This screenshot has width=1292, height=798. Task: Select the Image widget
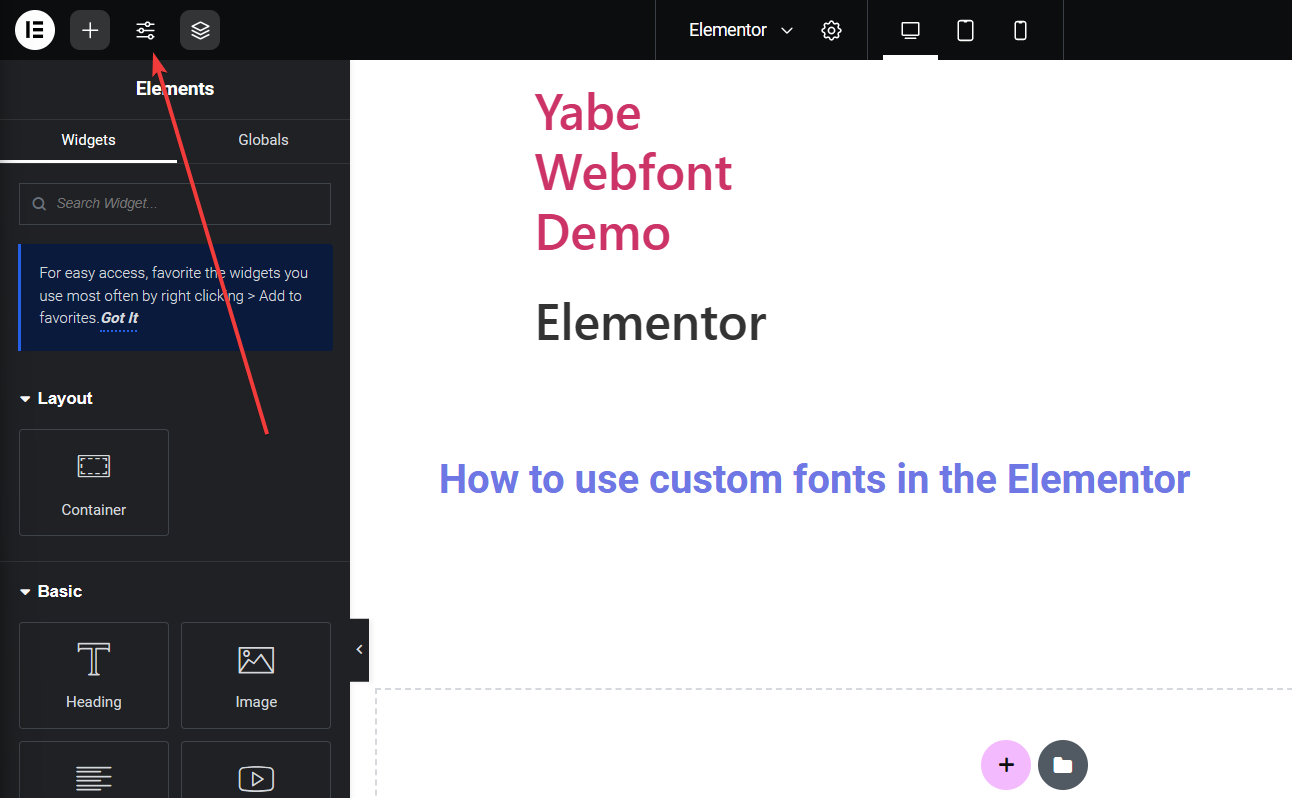[256, 675]
